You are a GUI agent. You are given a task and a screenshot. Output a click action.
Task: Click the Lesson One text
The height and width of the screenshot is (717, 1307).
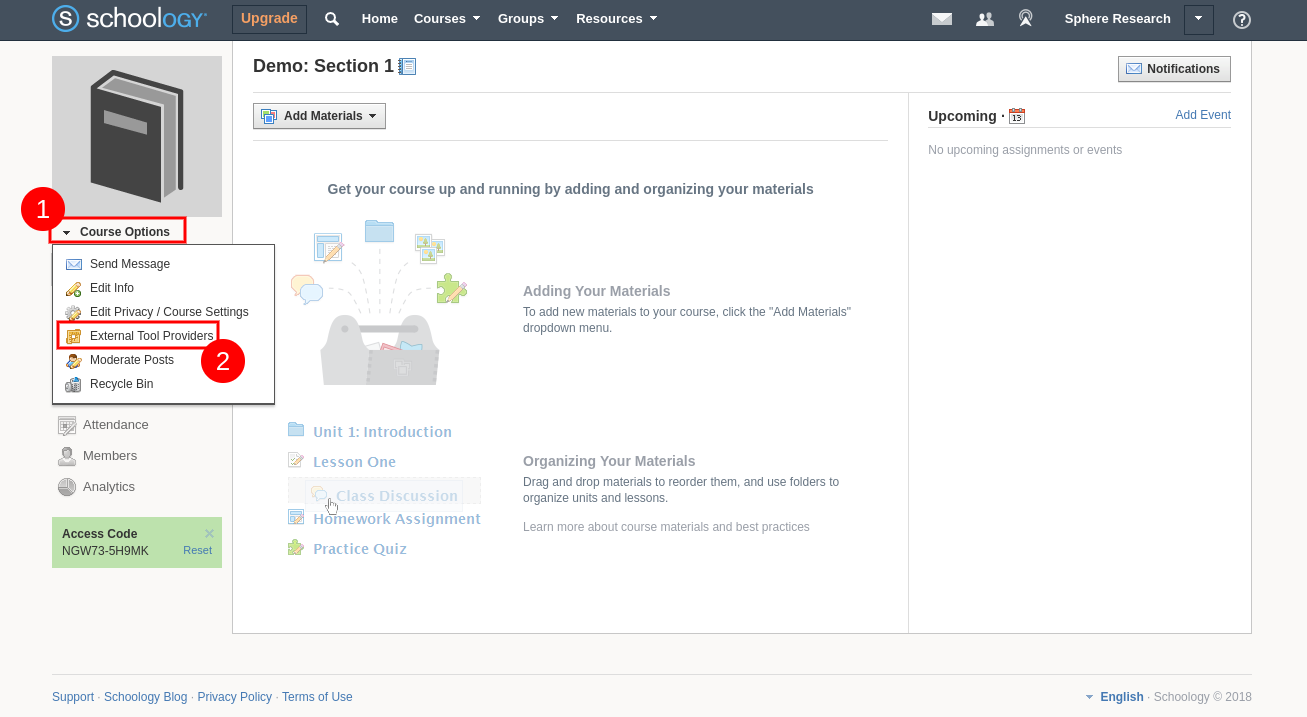point(354,462)
